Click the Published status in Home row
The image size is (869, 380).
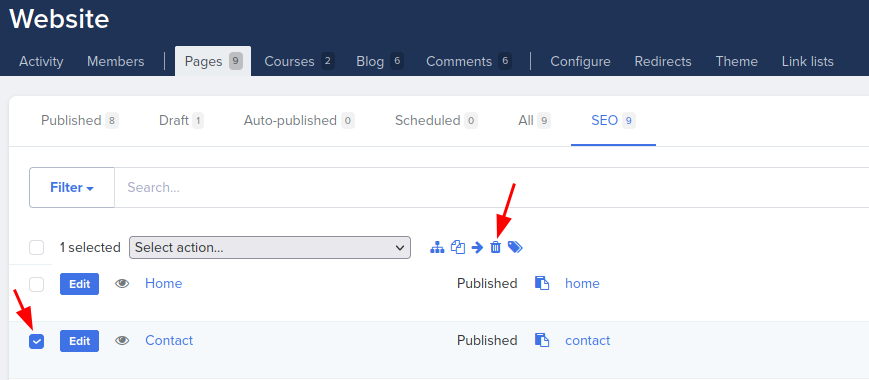[487, 284]
